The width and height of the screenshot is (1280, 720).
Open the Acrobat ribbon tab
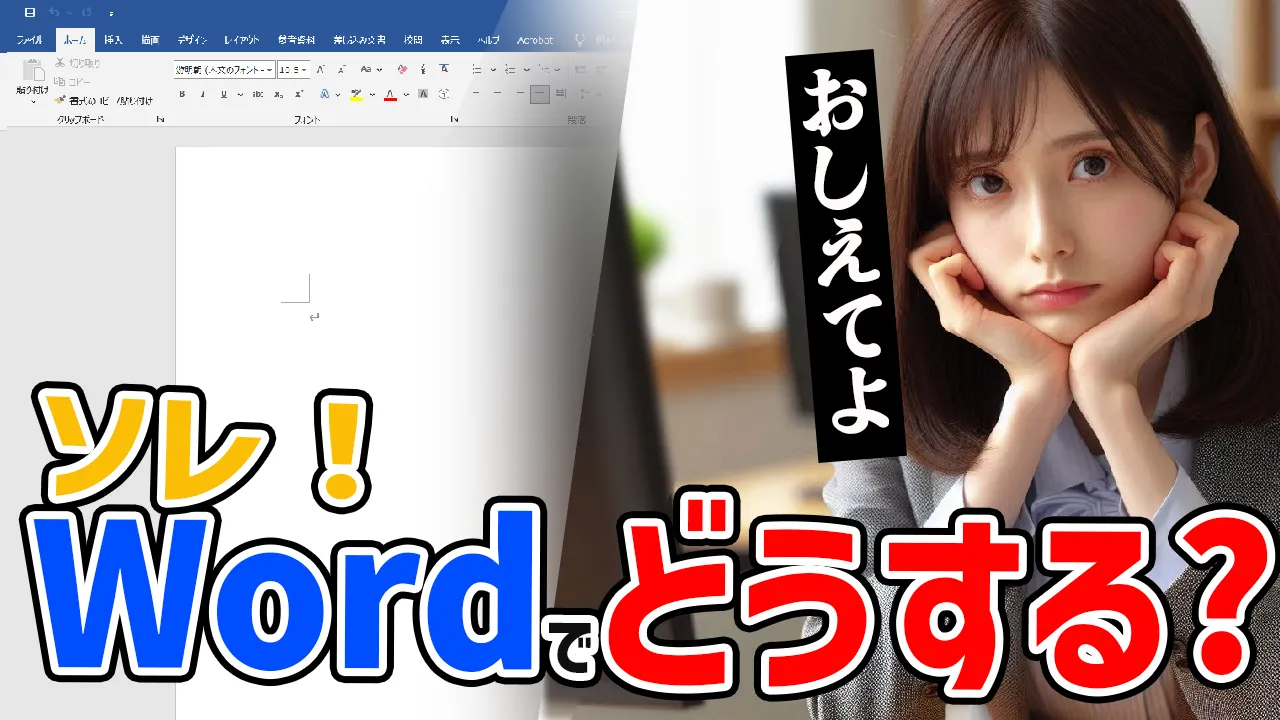[535, 40]
